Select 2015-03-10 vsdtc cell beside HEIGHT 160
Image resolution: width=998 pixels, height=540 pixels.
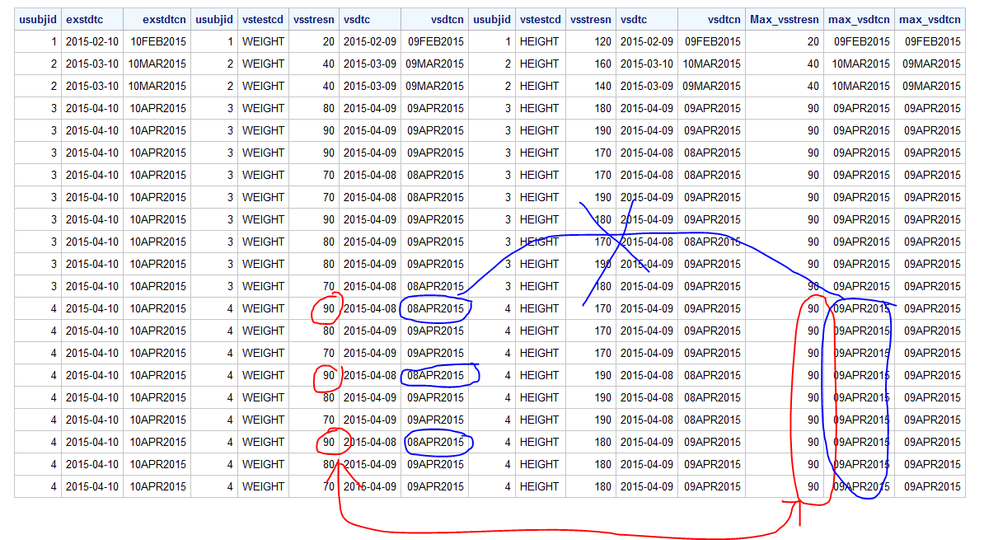pyautogui.click(x=647, y=64)
